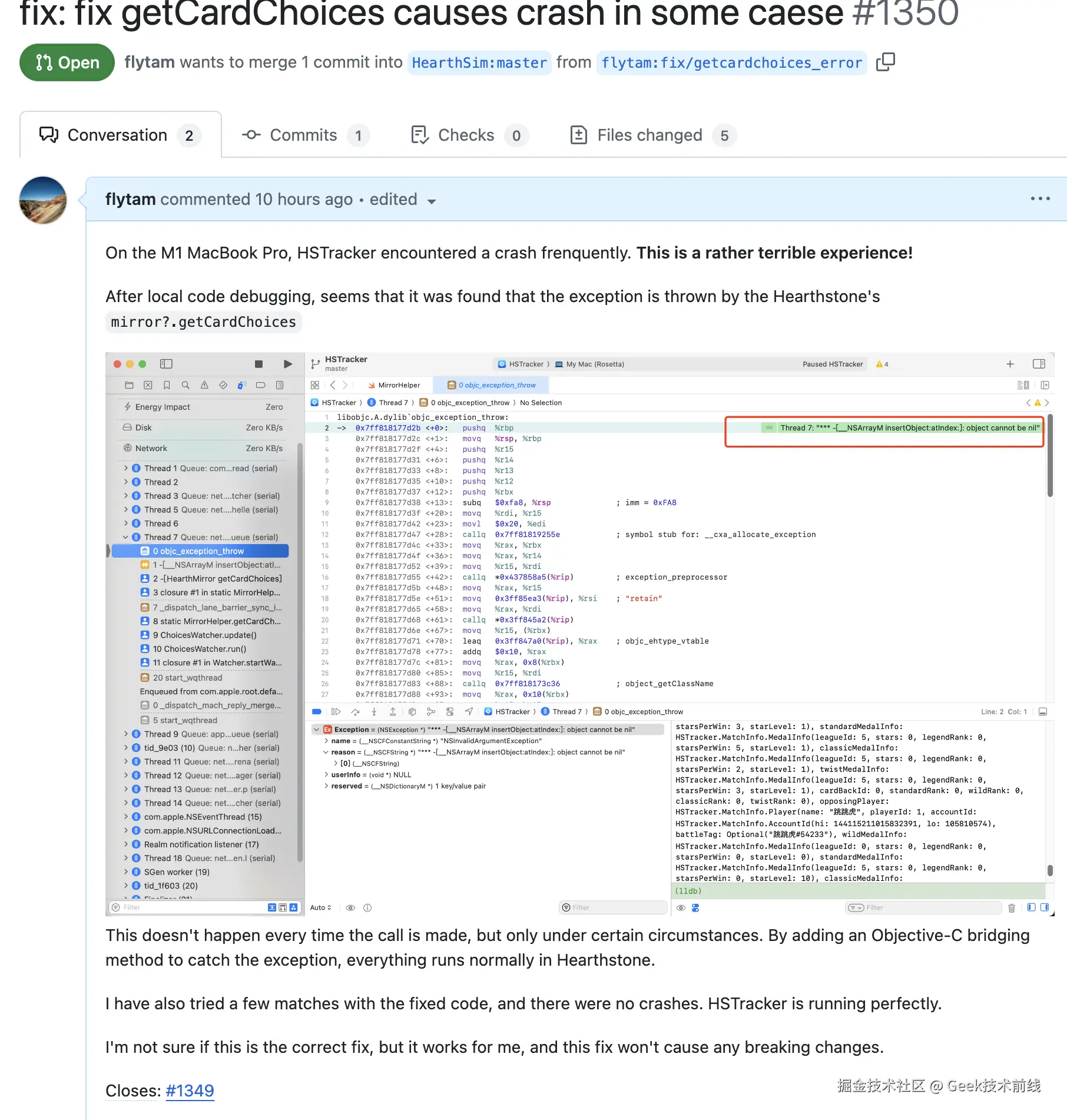Open the comment options three-dot menu
Image resolution: width=1067 pixels, height=1120 pixels.
[x=1040, y=199]
